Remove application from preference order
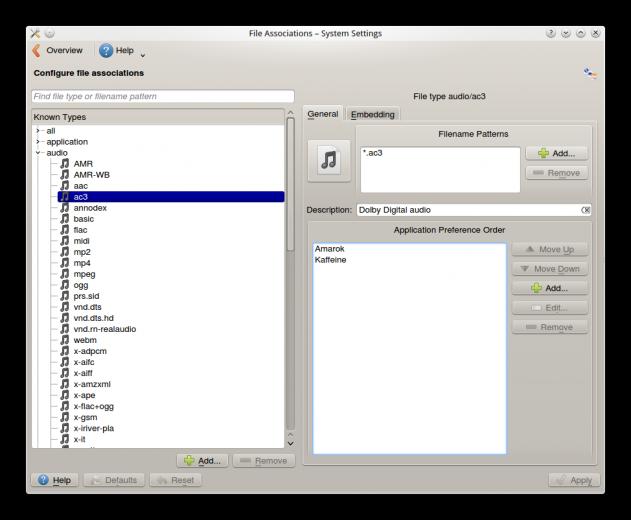The height and width of the screenshot is (520, 631). 550,327
